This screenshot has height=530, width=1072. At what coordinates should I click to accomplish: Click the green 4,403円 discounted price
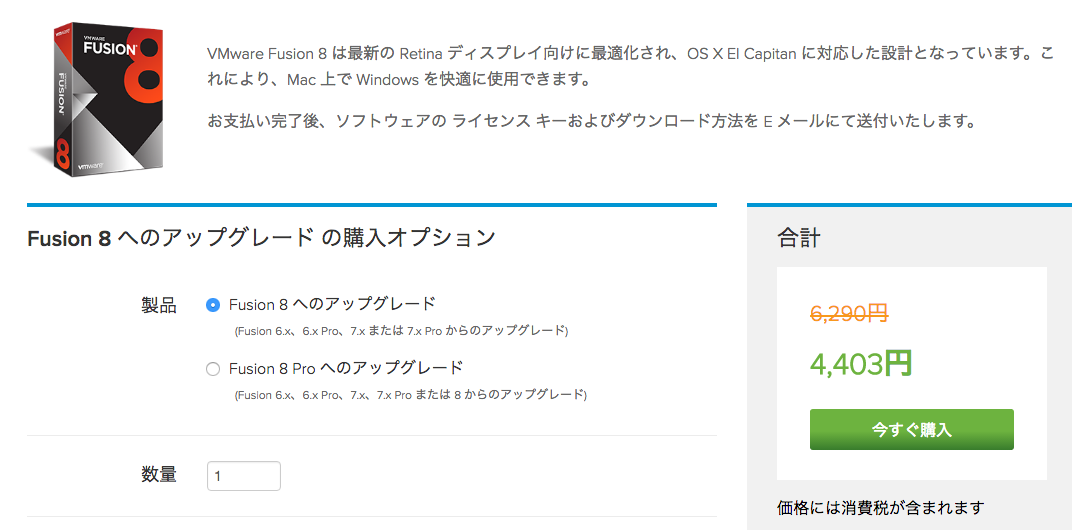point(861,363)
